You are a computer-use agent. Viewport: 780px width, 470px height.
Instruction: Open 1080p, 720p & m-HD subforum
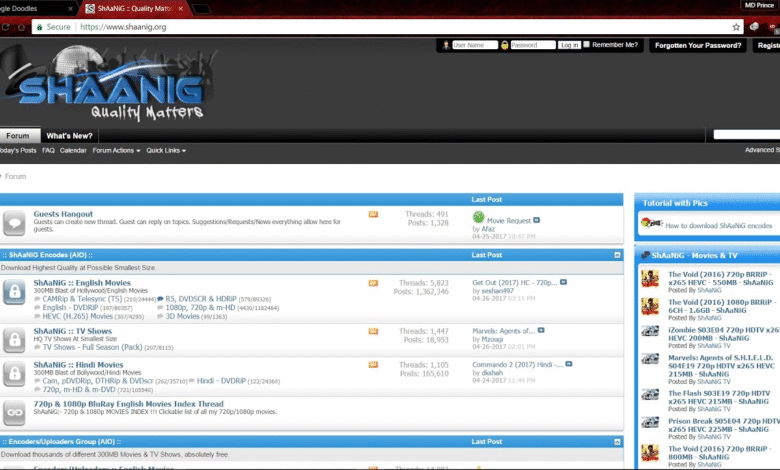point(200,307)
